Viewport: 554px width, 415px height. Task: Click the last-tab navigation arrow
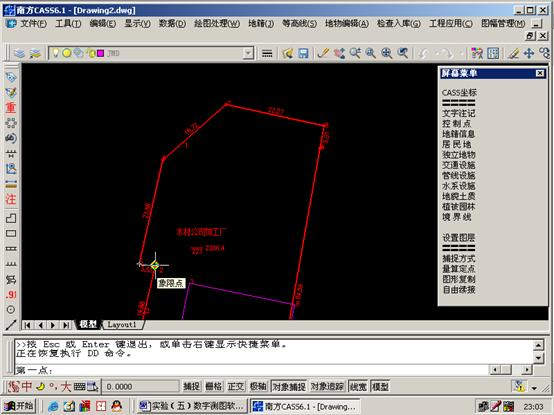coord(66,325)
